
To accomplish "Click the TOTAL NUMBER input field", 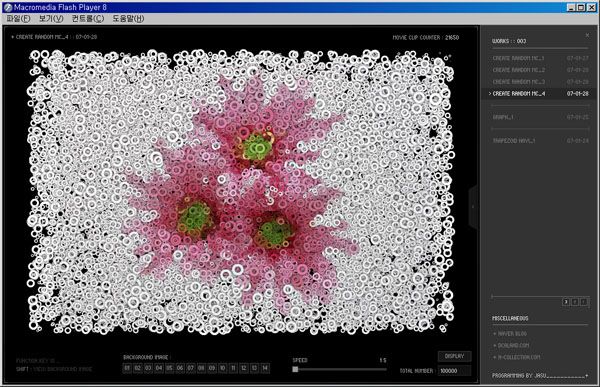I will (x=455, y=371).
